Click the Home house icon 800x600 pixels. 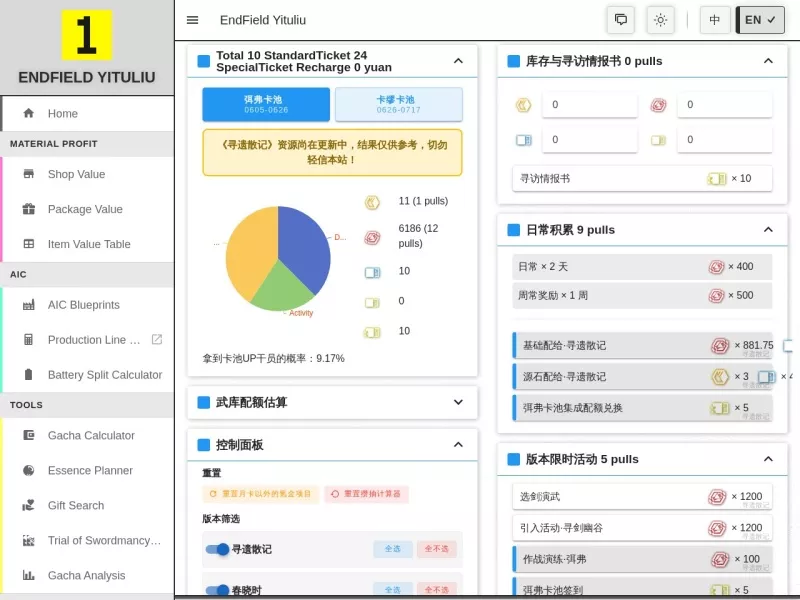(x=29, y=113)
